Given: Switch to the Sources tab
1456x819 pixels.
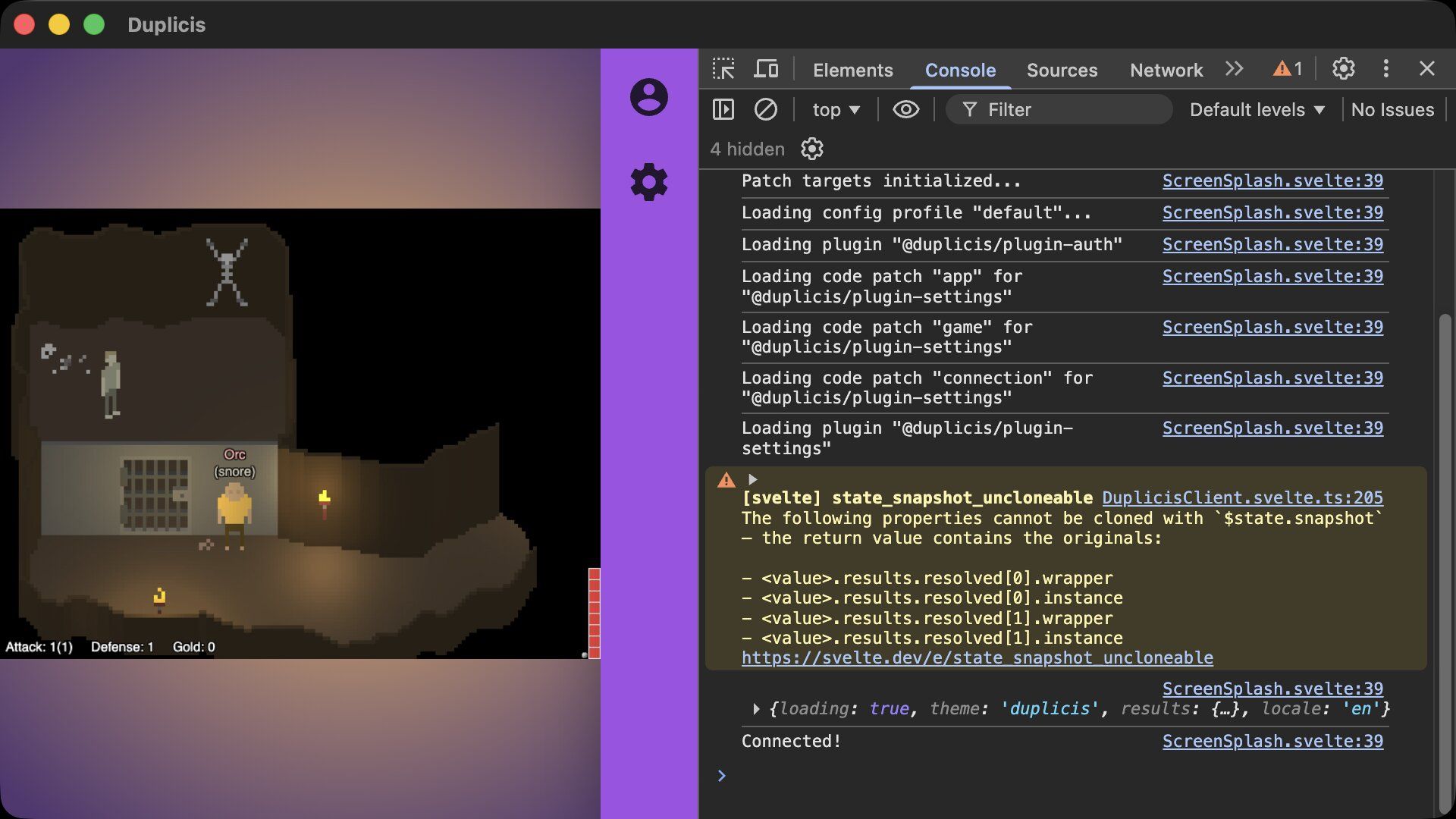Looking at the screenshot, I should click(x=1062, y=70).
